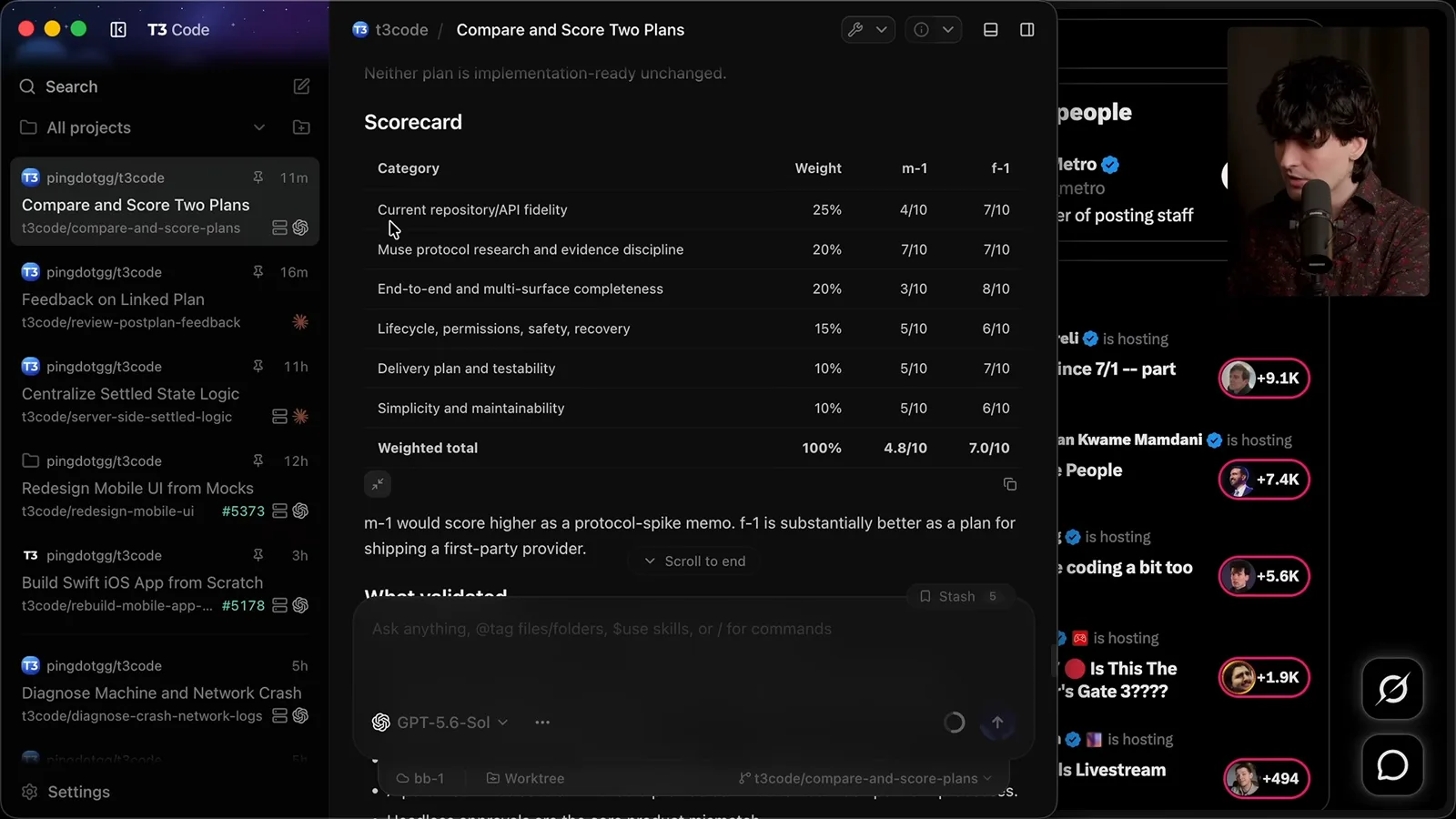Image resolution: width=1456 pixels, height=819 pixels.
Task: Toggle the sidebar panel icon next to T3 Code
Action: point(118,29)
